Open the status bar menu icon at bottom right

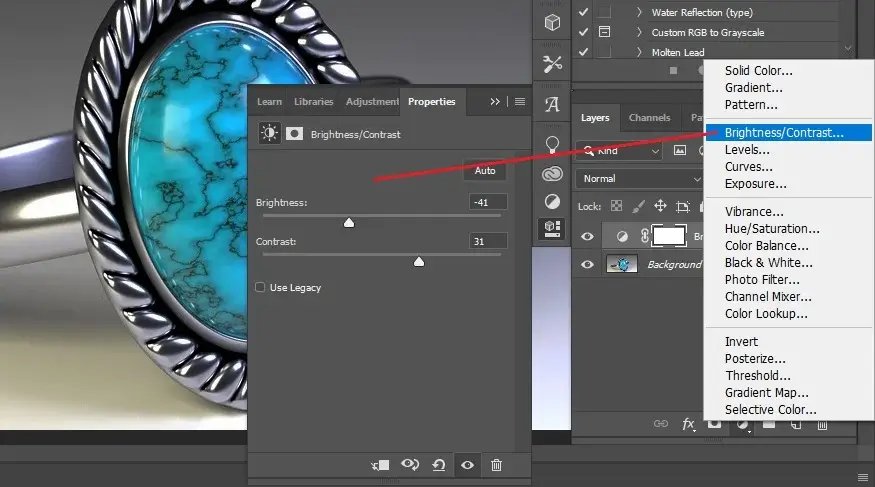tap(863, 477)
